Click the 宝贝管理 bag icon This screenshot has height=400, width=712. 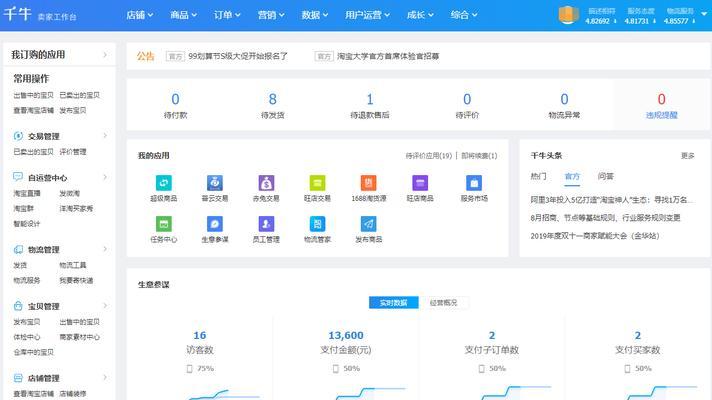click(x=18, y=306)
